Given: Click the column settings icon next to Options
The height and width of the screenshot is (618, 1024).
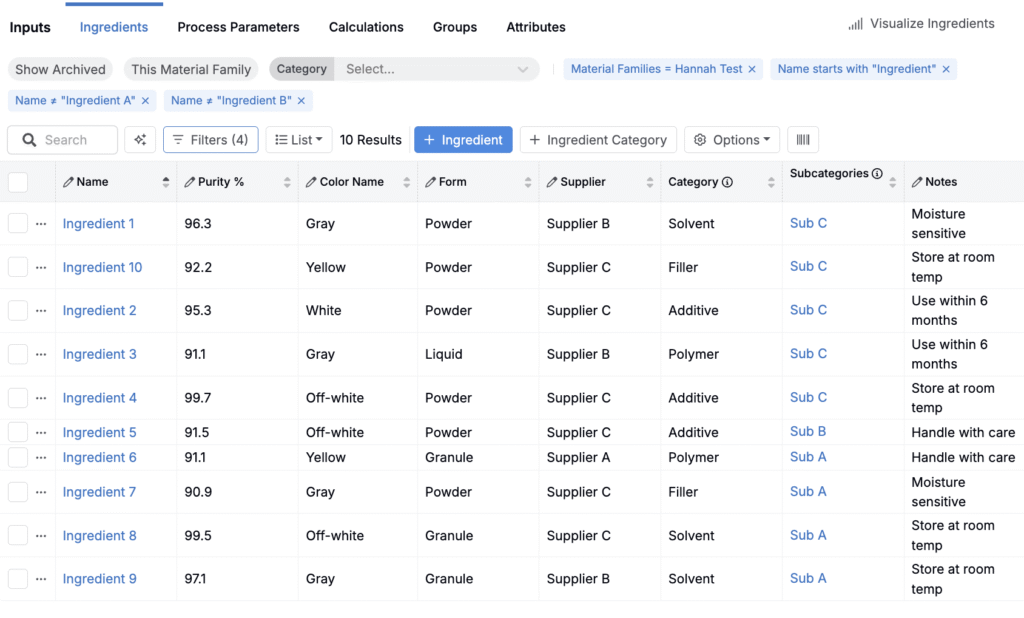Looking at the screenshot, I should click(802, 140).
